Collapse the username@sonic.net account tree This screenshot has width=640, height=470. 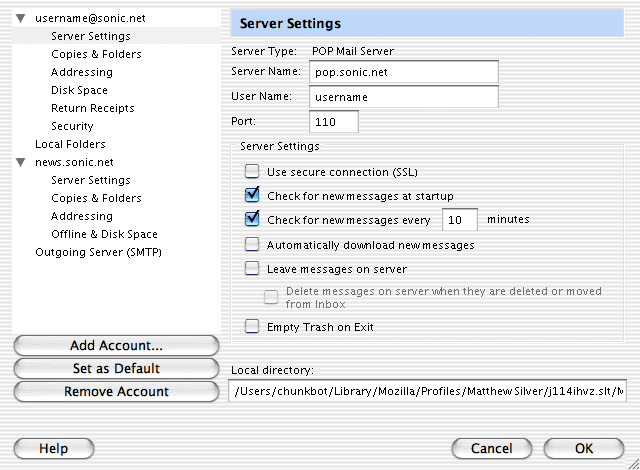click(21, 18)
